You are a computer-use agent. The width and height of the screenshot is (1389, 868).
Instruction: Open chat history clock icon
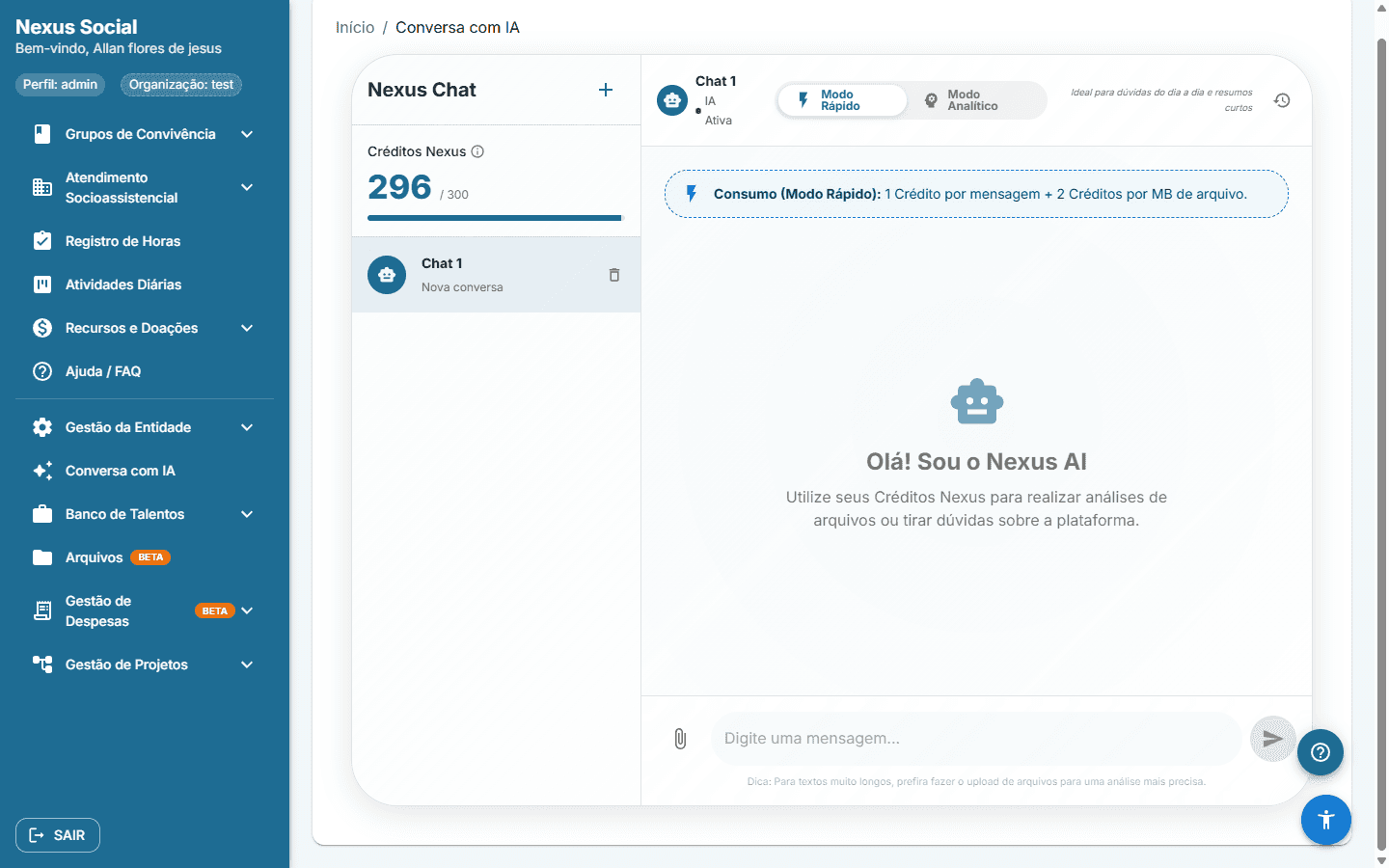coord(1282,100)
